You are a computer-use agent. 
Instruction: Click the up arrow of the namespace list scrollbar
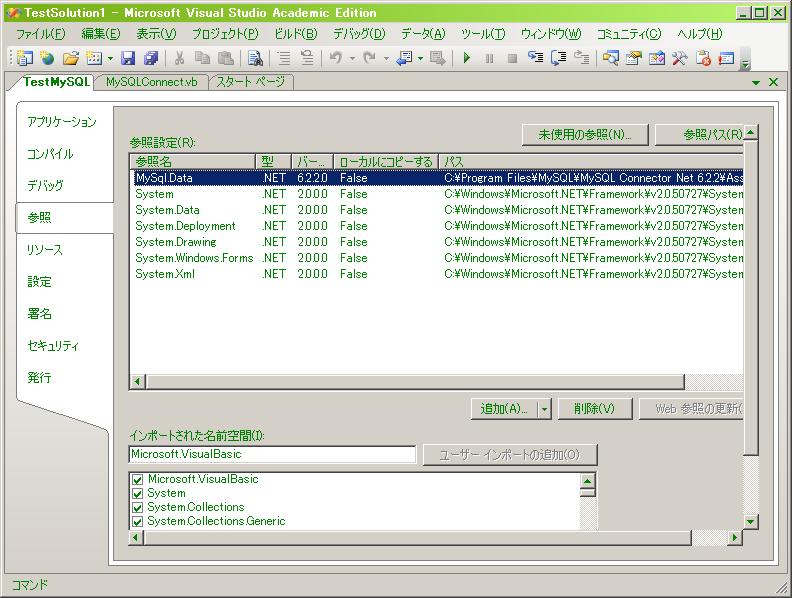pyautogui.click(x=587, y=480)
